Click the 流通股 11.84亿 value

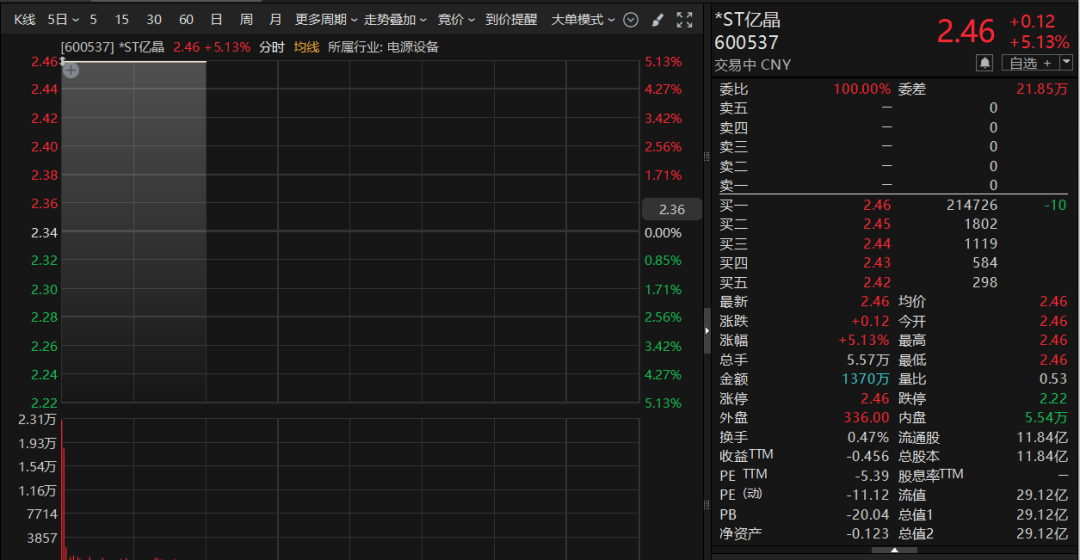[1042, 437]
